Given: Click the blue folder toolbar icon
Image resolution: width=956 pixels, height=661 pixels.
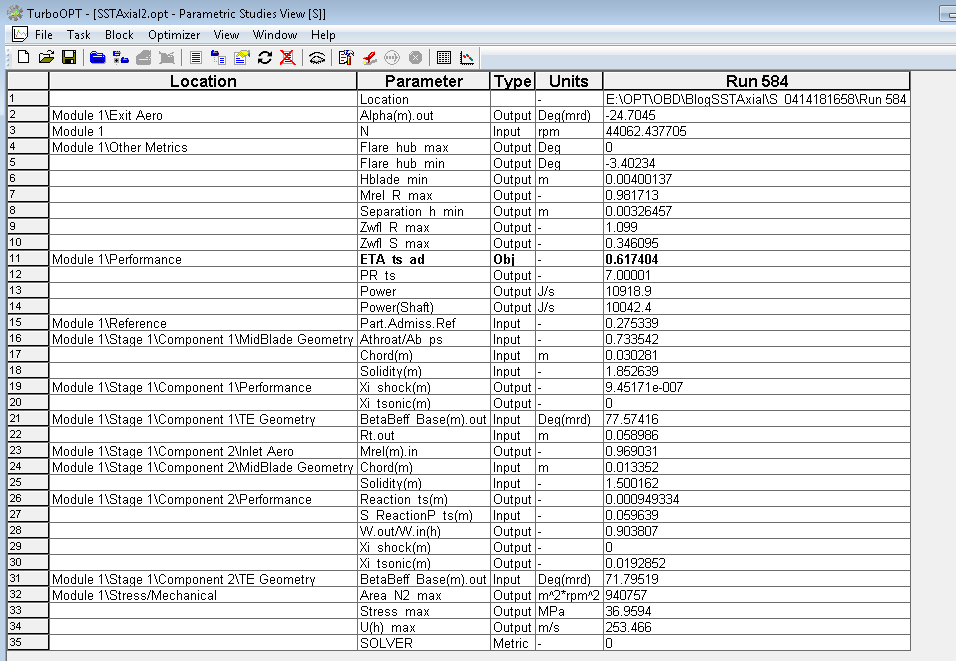Looking at the screenshot, I should (98, 58).
